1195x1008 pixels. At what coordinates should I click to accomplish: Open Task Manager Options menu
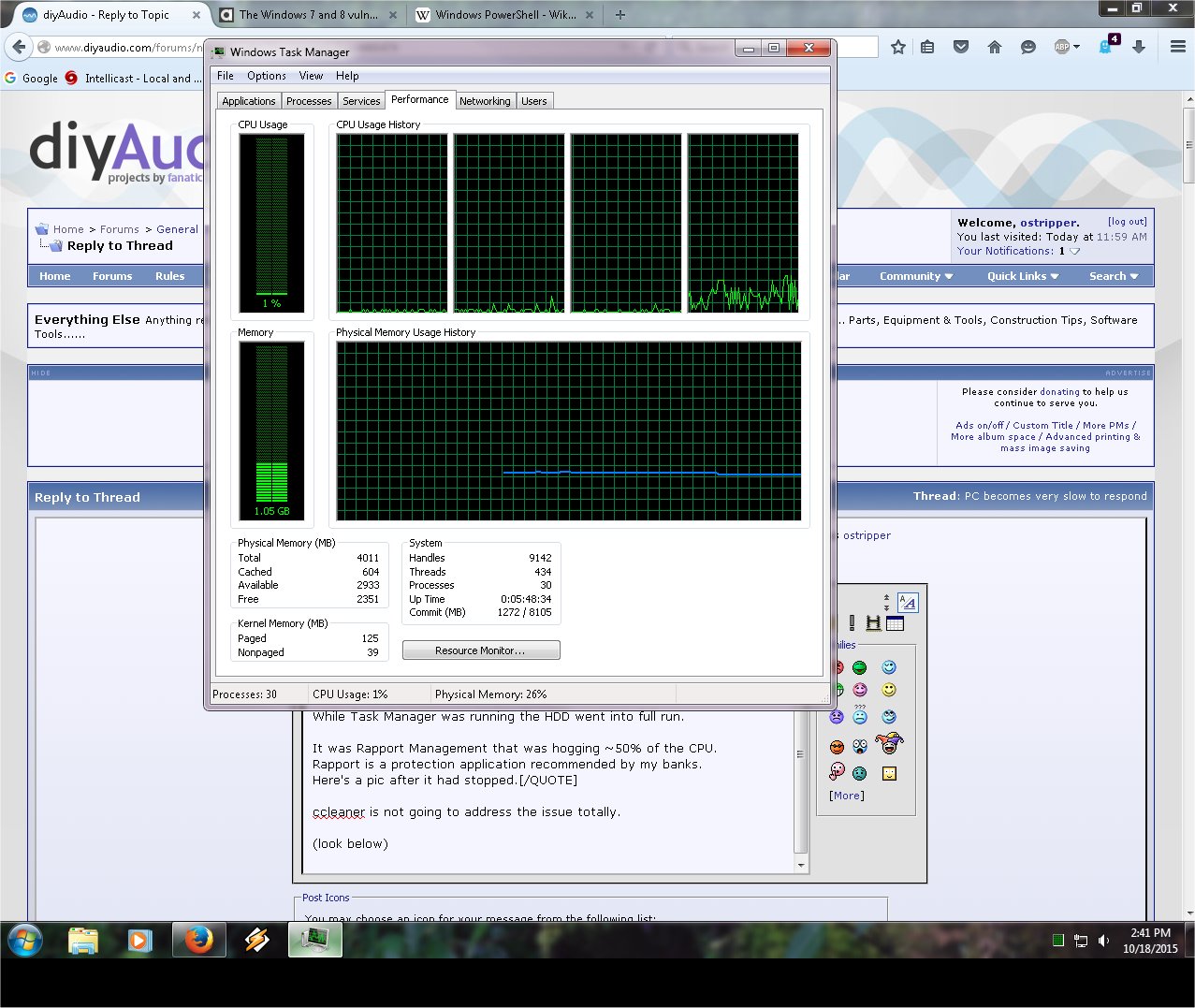pos(267,76)
